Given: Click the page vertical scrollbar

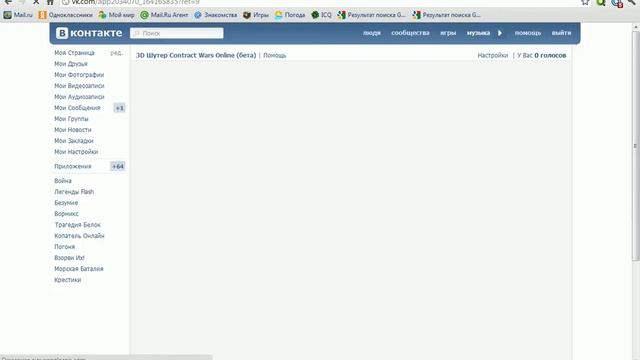Looking at the screenshot, I should click(636, 147).
